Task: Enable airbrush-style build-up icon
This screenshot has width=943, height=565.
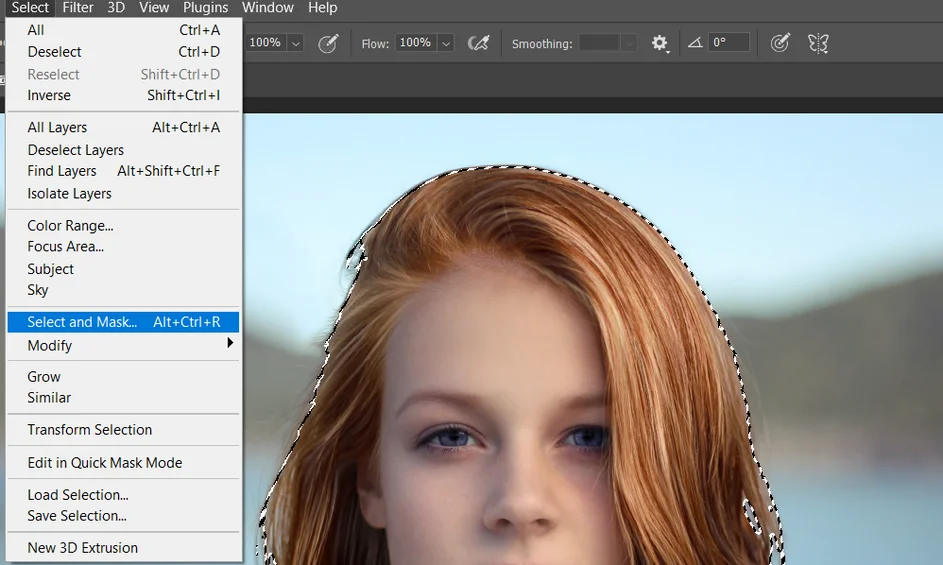Action: pyautogui.click(x=479, y=43)
